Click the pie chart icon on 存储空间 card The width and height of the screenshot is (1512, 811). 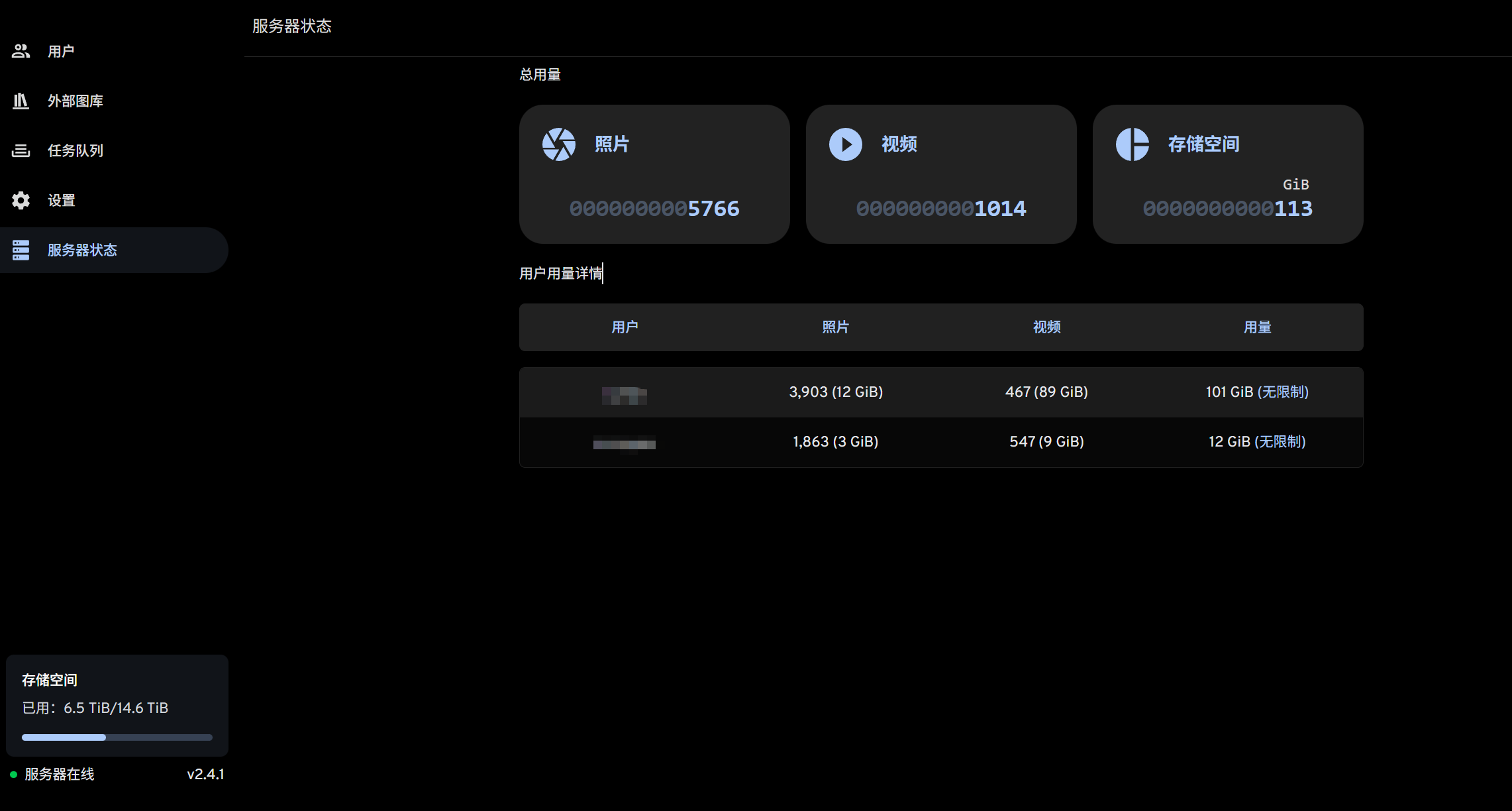(1133, 144)
